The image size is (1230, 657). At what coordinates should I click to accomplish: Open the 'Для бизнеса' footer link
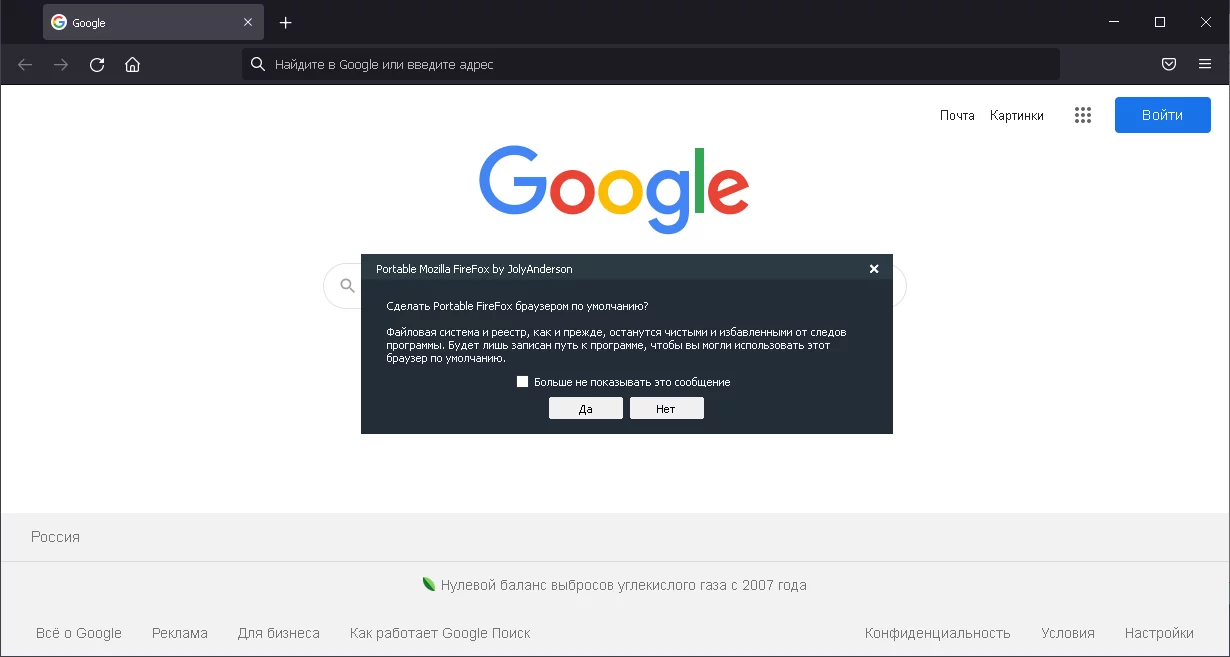tap(279, 633)
